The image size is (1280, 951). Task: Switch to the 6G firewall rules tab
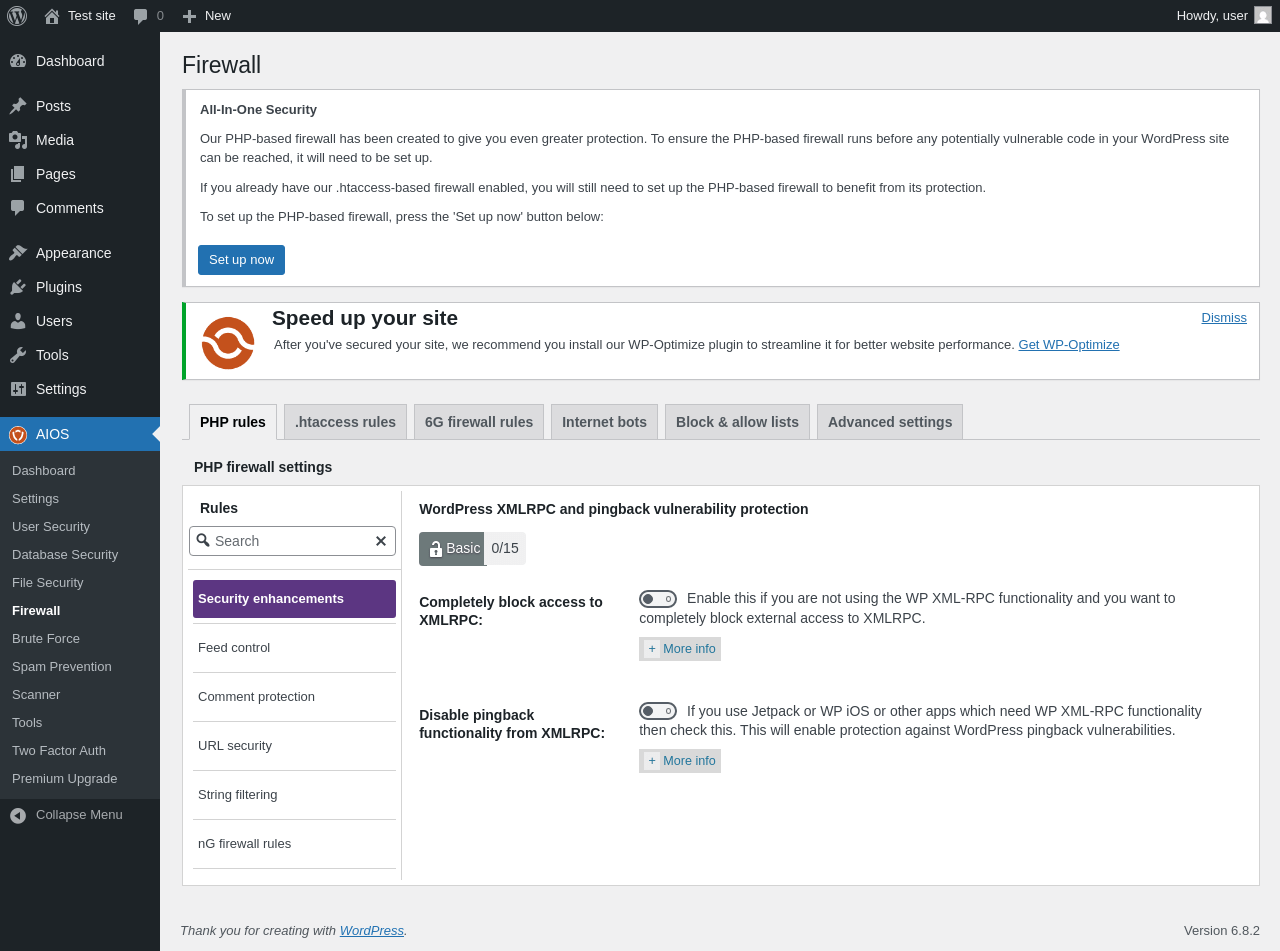pos(479,422)
